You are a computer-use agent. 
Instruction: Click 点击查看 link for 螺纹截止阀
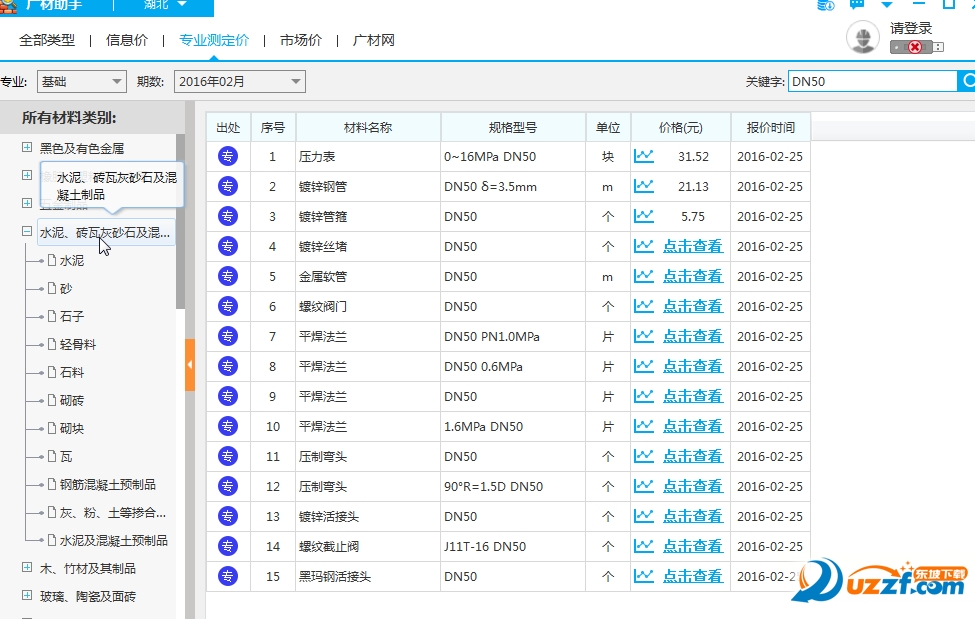pos(693,546)
